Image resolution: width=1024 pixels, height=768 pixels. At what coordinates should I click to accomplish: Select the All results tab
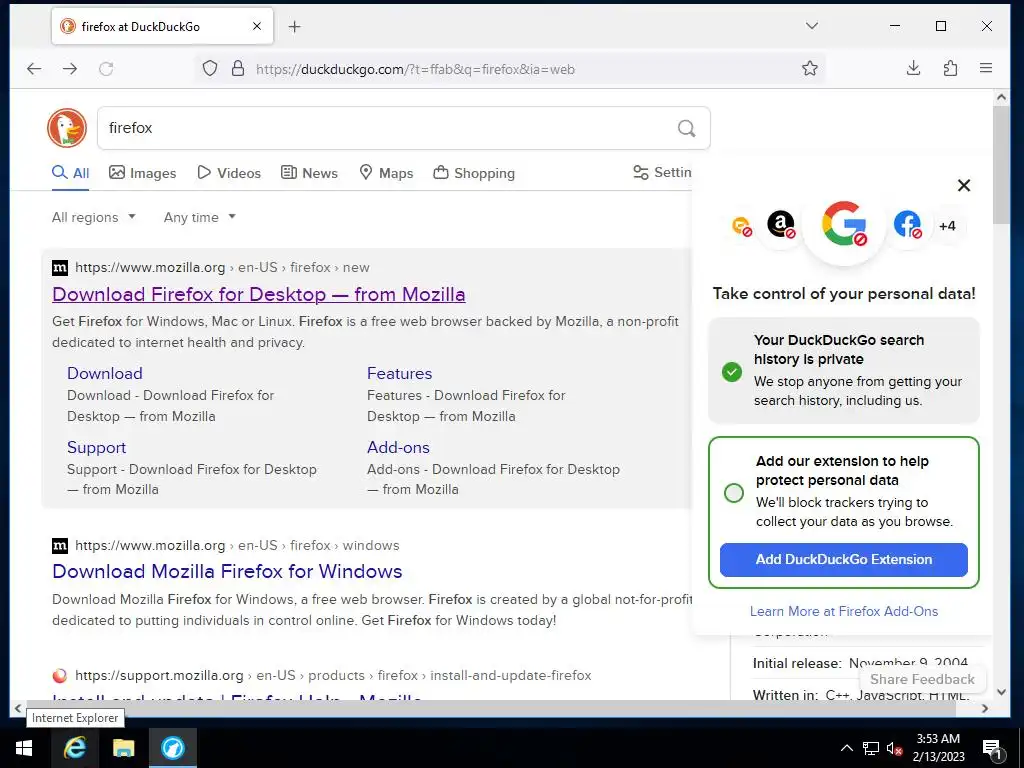click(x=71, y=173)
